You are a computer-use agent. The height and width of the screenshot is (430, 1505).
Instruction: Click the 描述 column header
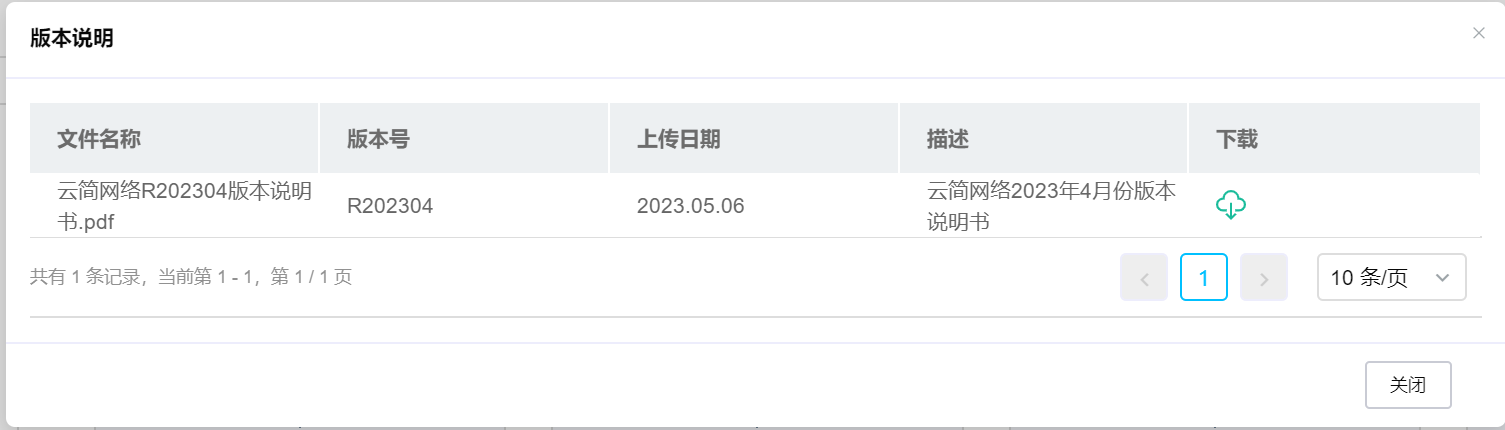pyautogui.click(x=947, y=139)
